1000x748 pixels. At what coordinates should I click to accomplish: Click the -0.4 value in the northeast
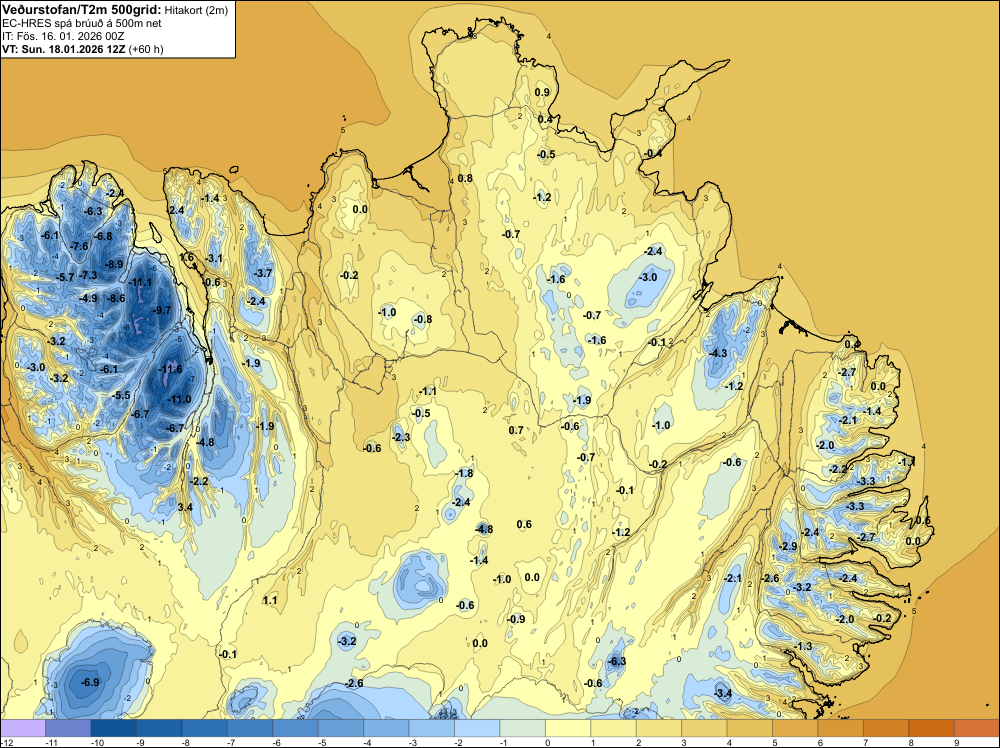[x=653, y=154]
